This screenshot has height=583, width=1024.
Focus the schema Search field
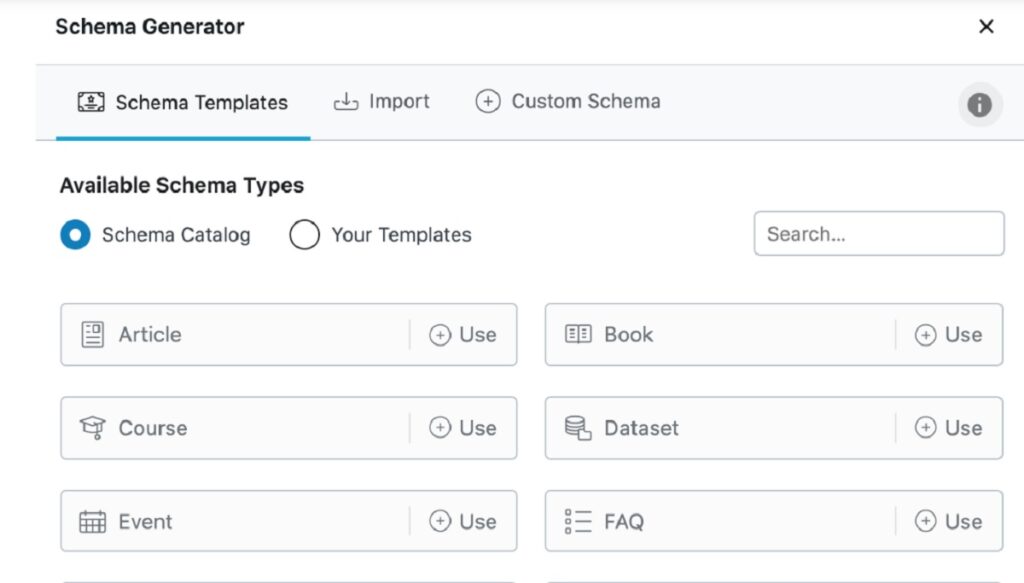[879, 234]
